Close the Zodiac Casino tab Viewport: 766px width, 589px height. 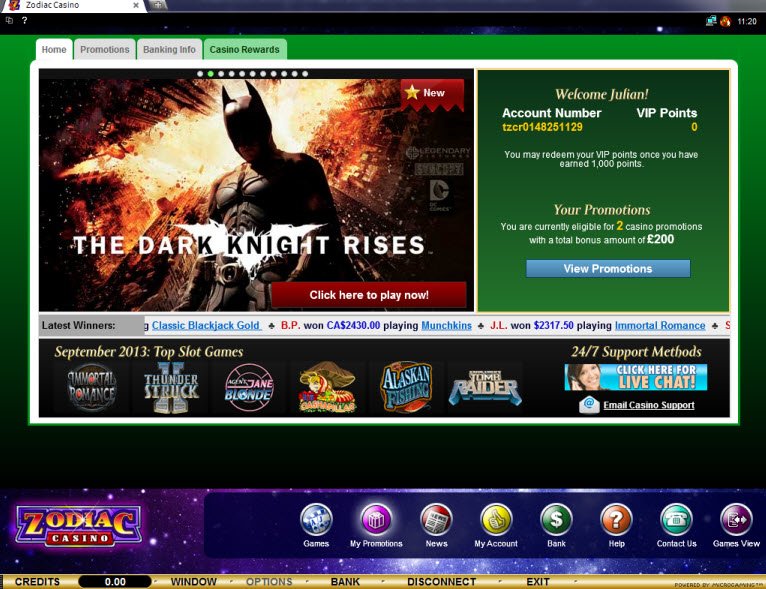(136, 5)
